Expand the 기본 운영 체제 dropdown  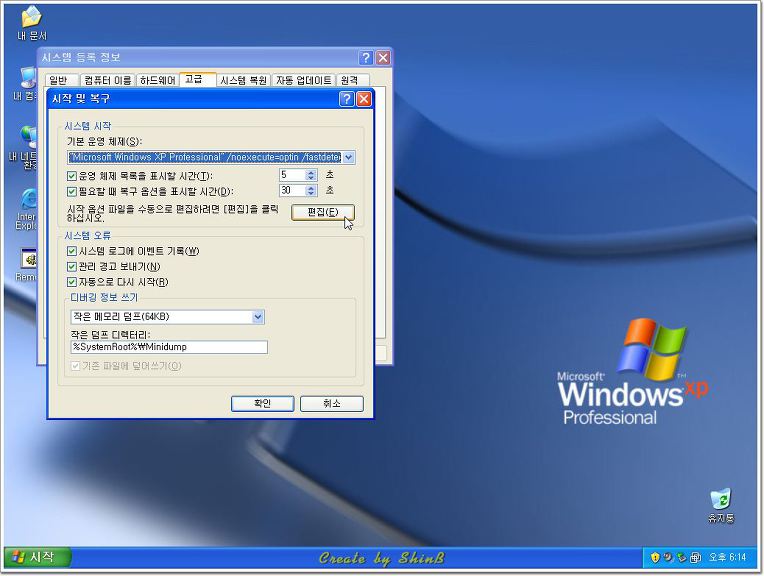pos(348,157)
